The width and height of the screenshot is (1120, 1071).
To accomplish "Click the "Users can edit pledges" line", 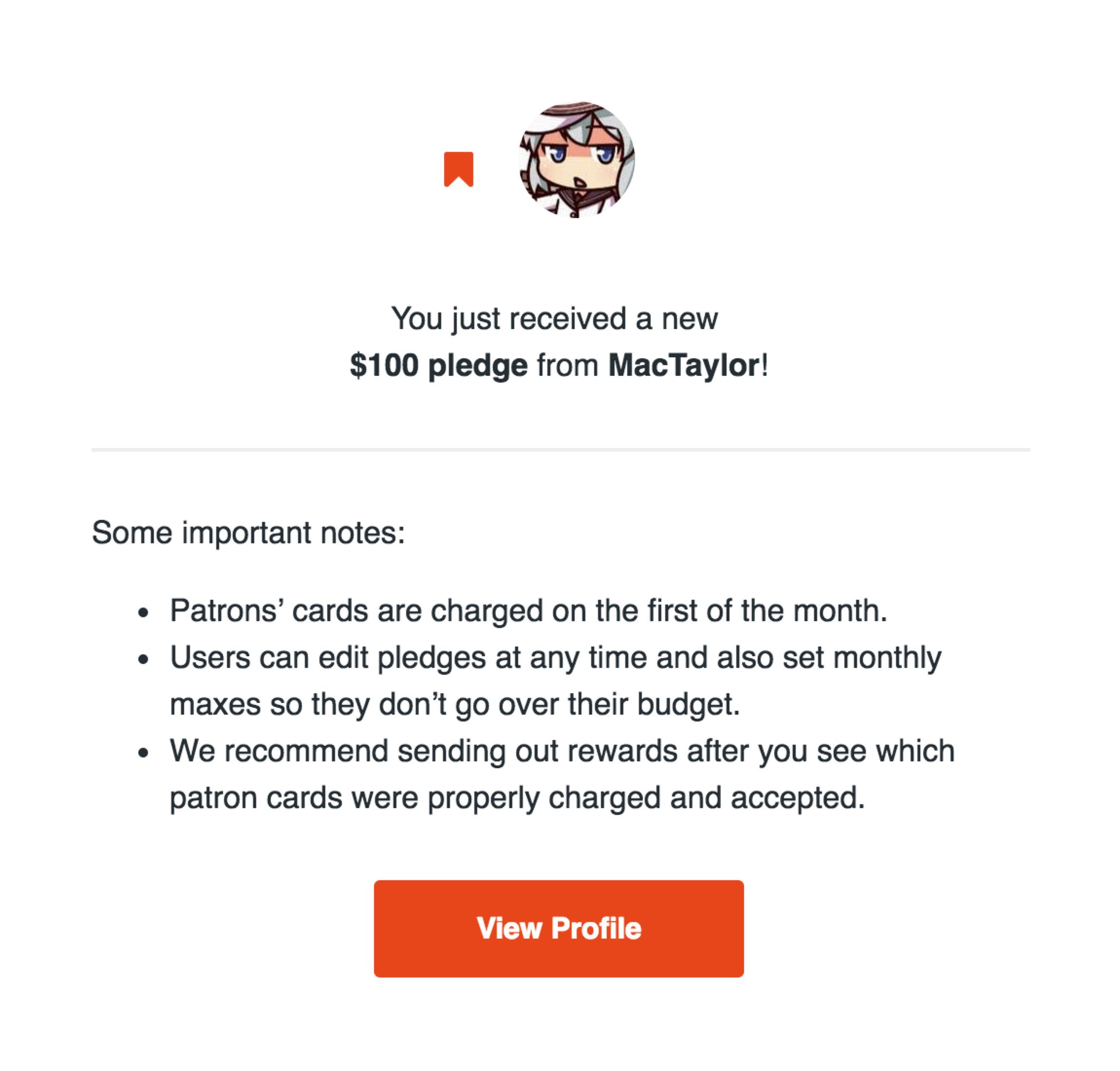I will 555,658.
